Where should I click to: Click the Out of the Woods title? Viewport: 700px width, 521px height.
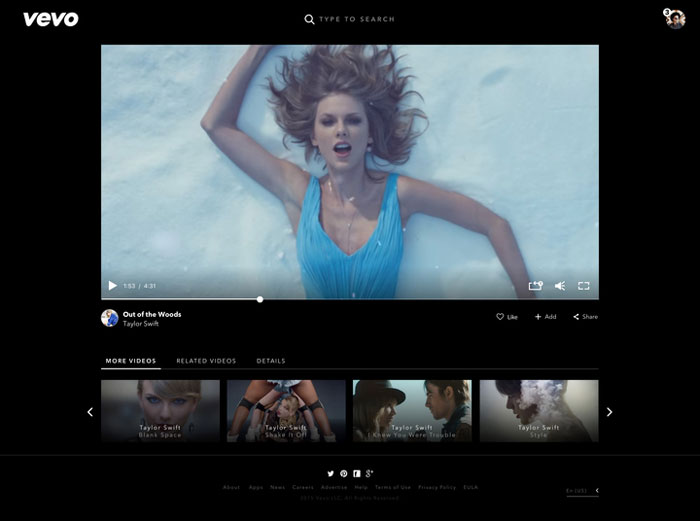pyautogui.click(x=152, y=314)
